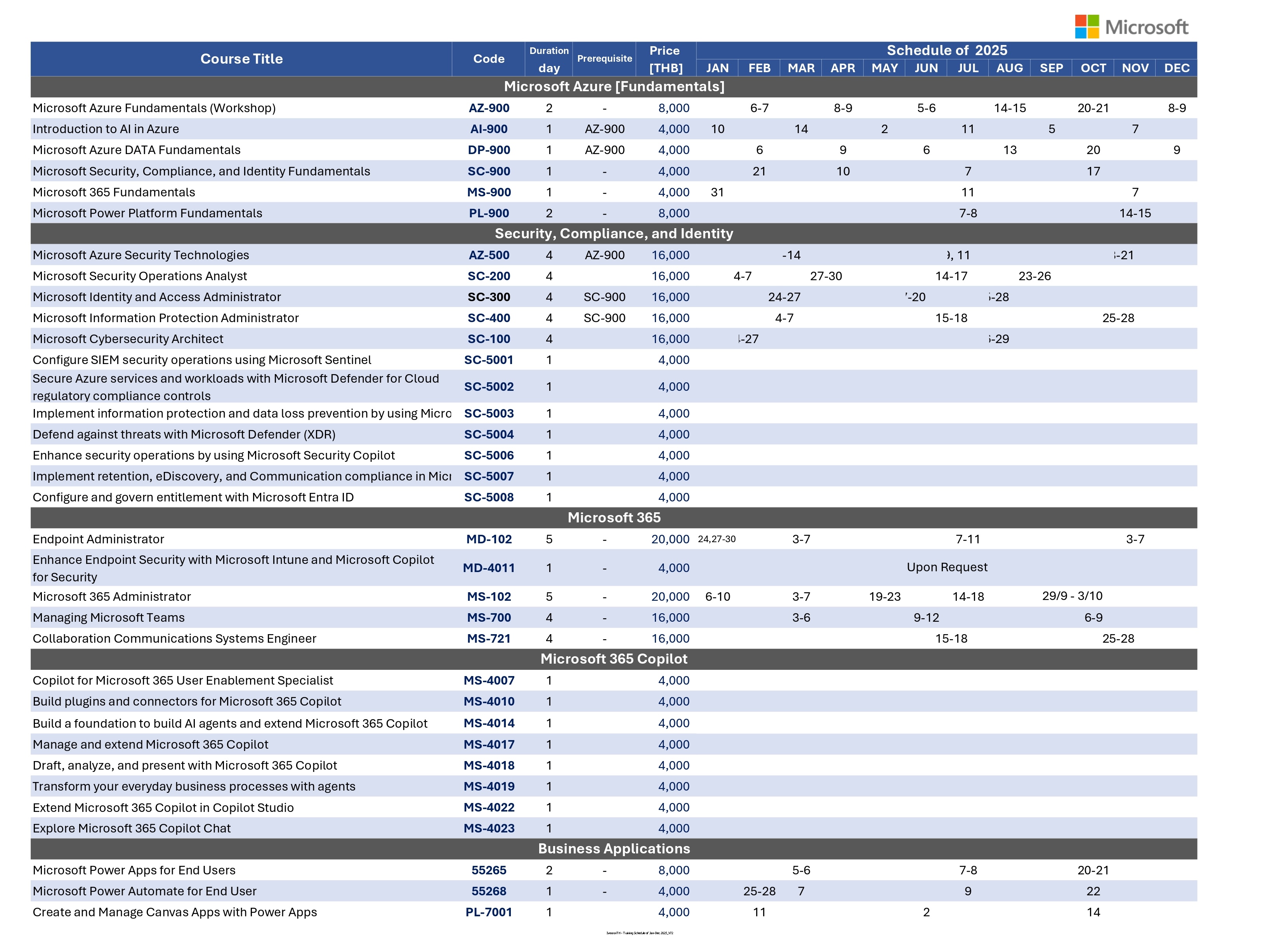The width and height of the screenshot is (1281, 952).
Task: Click Introduction to AI in Azure title
Action: (106, 129)
